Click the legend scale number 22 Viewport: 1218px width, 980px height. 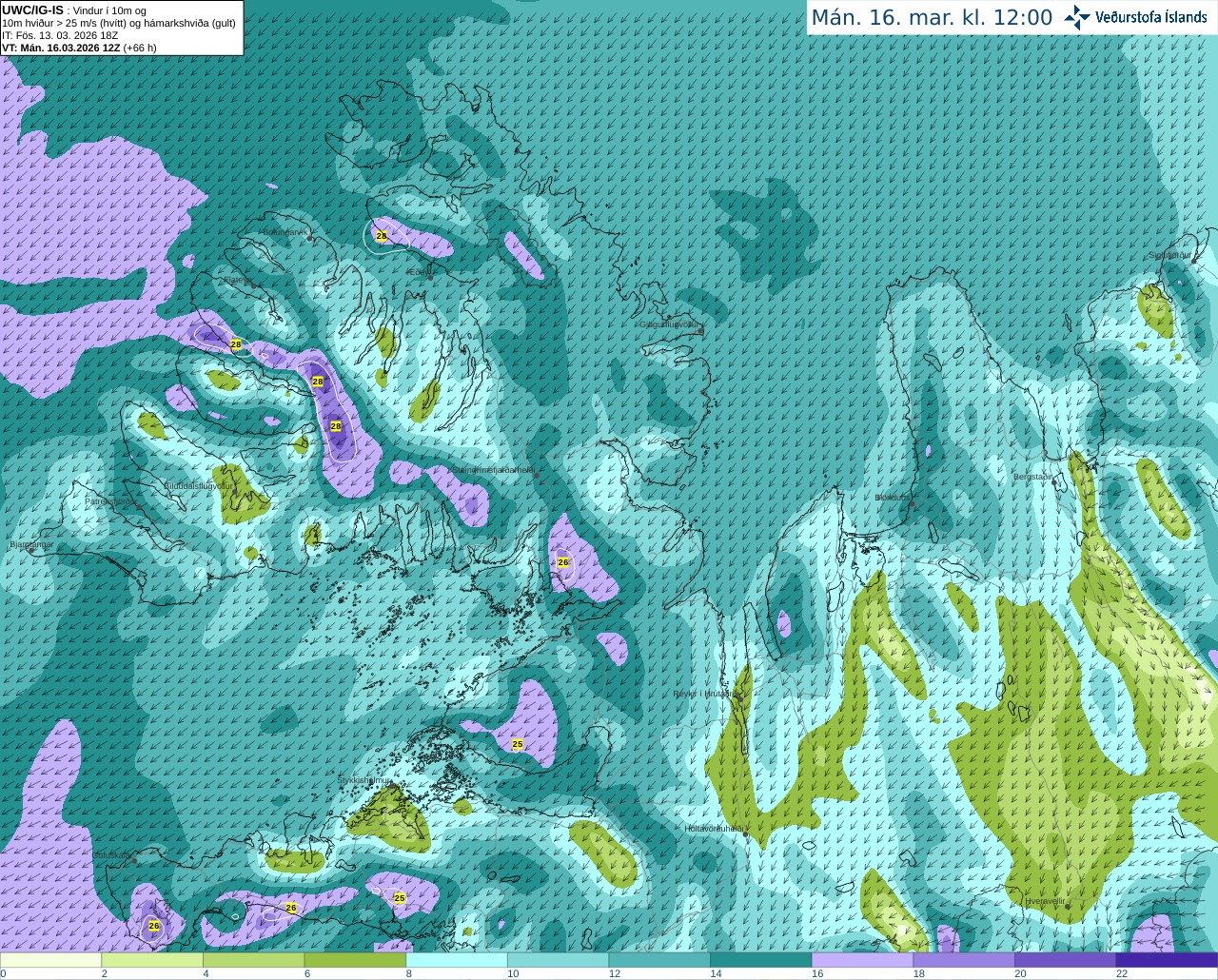pyautogui.click(x=1122, y=973)
